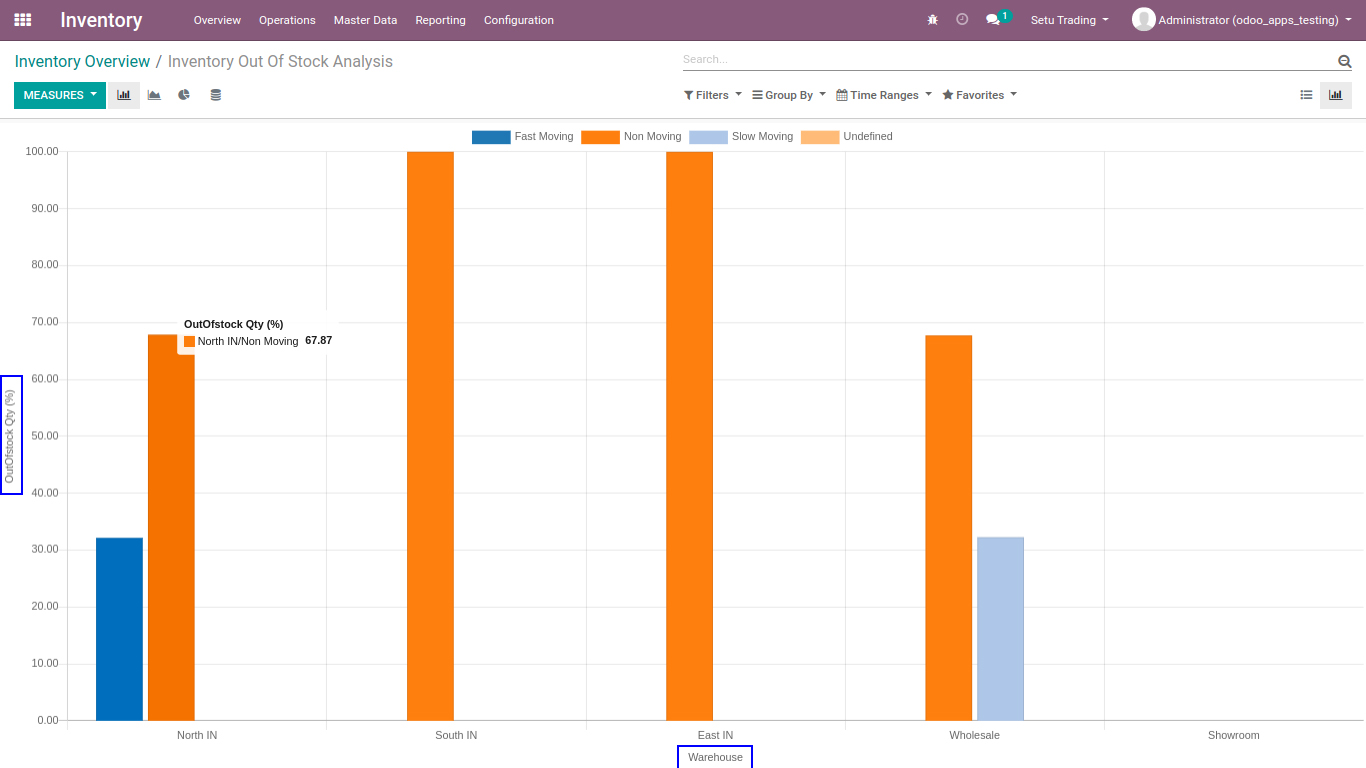The width and height of the screenshot is (1366, 768).
Task: Open the Operations menu
Action: 287,20
